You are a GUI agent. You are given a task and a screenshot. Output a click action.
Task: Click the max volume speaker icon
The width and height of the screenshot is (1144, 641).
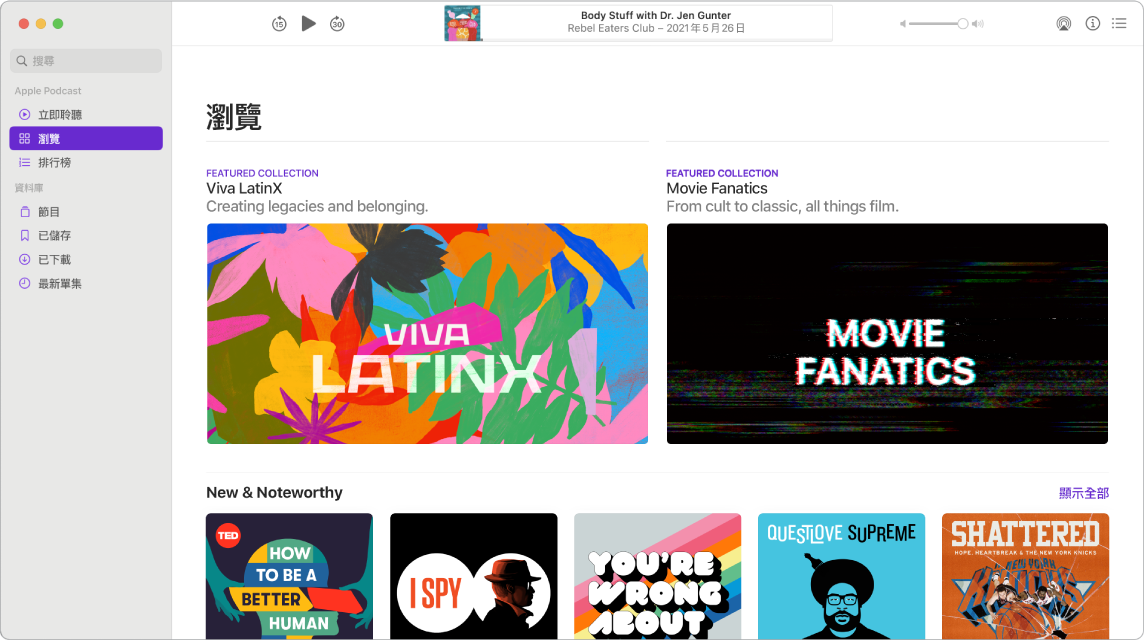pos(979,24)
